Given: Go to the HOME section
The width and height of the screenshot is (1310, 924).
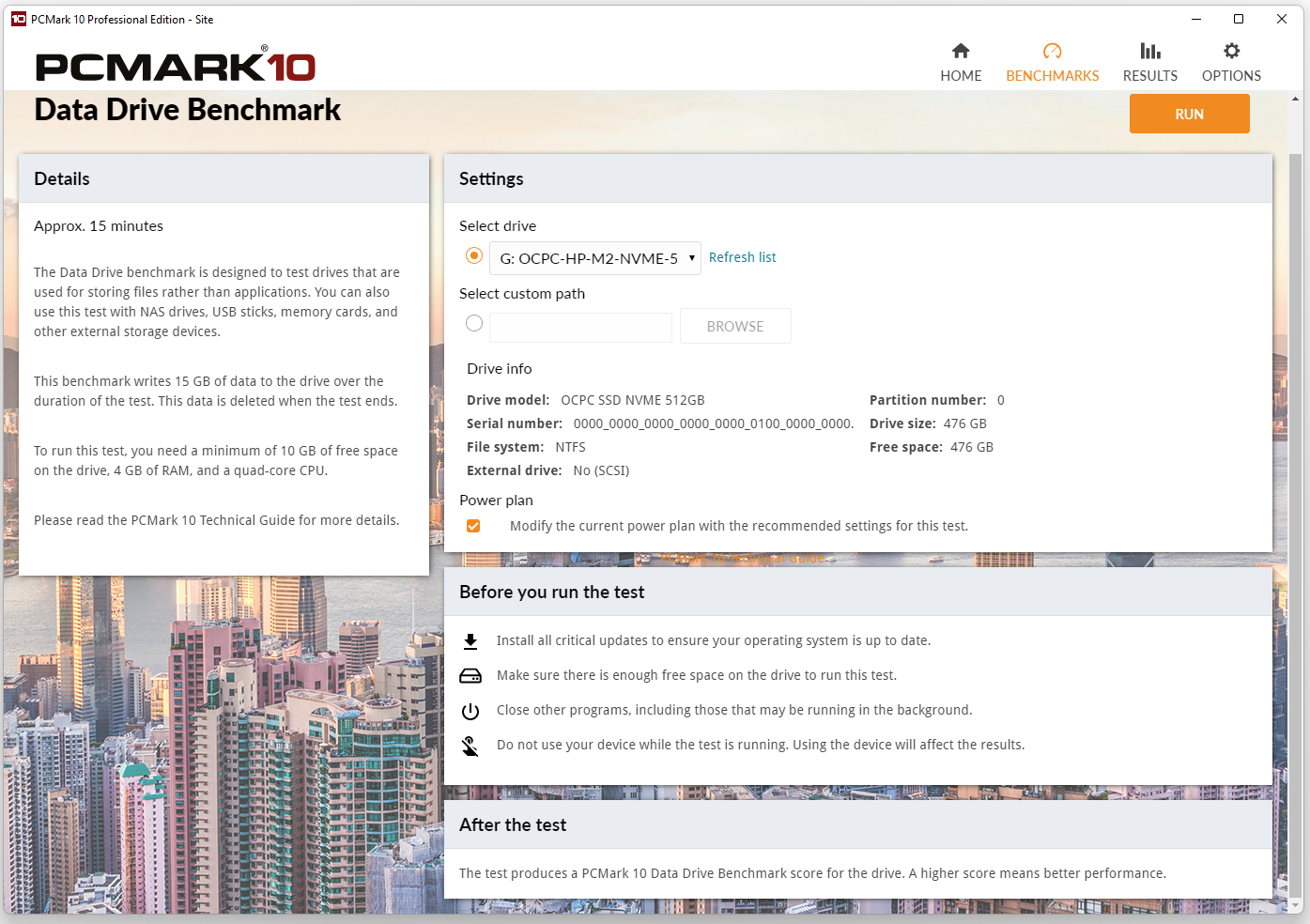Looking at the screenshot, I should pos(961,63).
